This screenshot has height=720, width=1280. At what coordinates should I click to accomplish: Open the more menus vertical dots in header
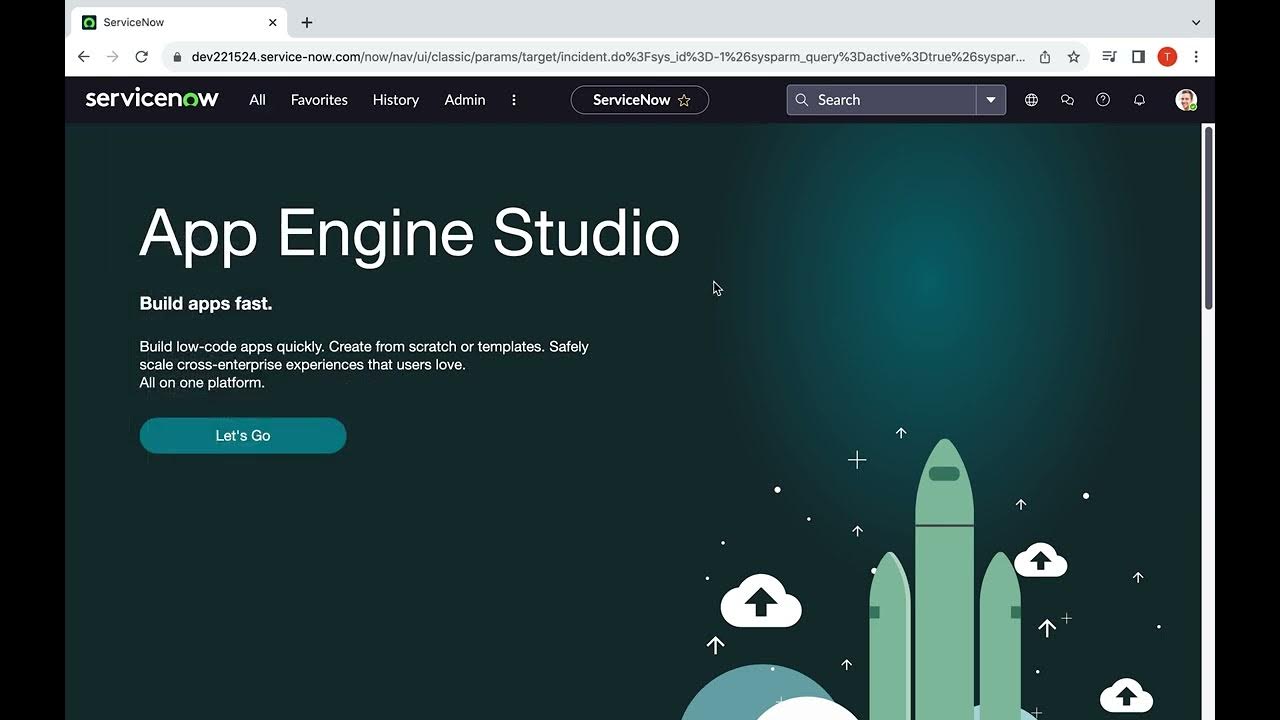tap(514, 100)
